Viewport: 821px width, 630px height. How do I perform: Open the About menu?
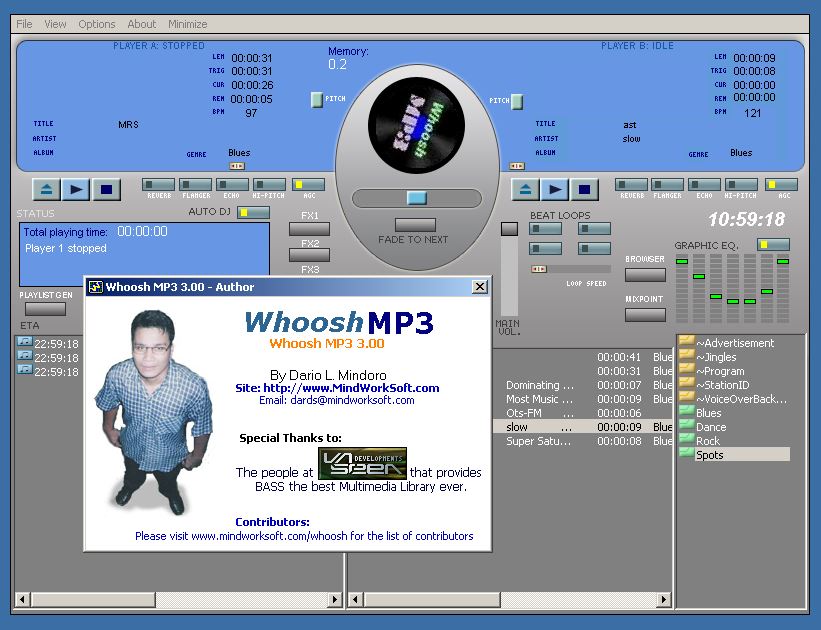tap(142, 24)
